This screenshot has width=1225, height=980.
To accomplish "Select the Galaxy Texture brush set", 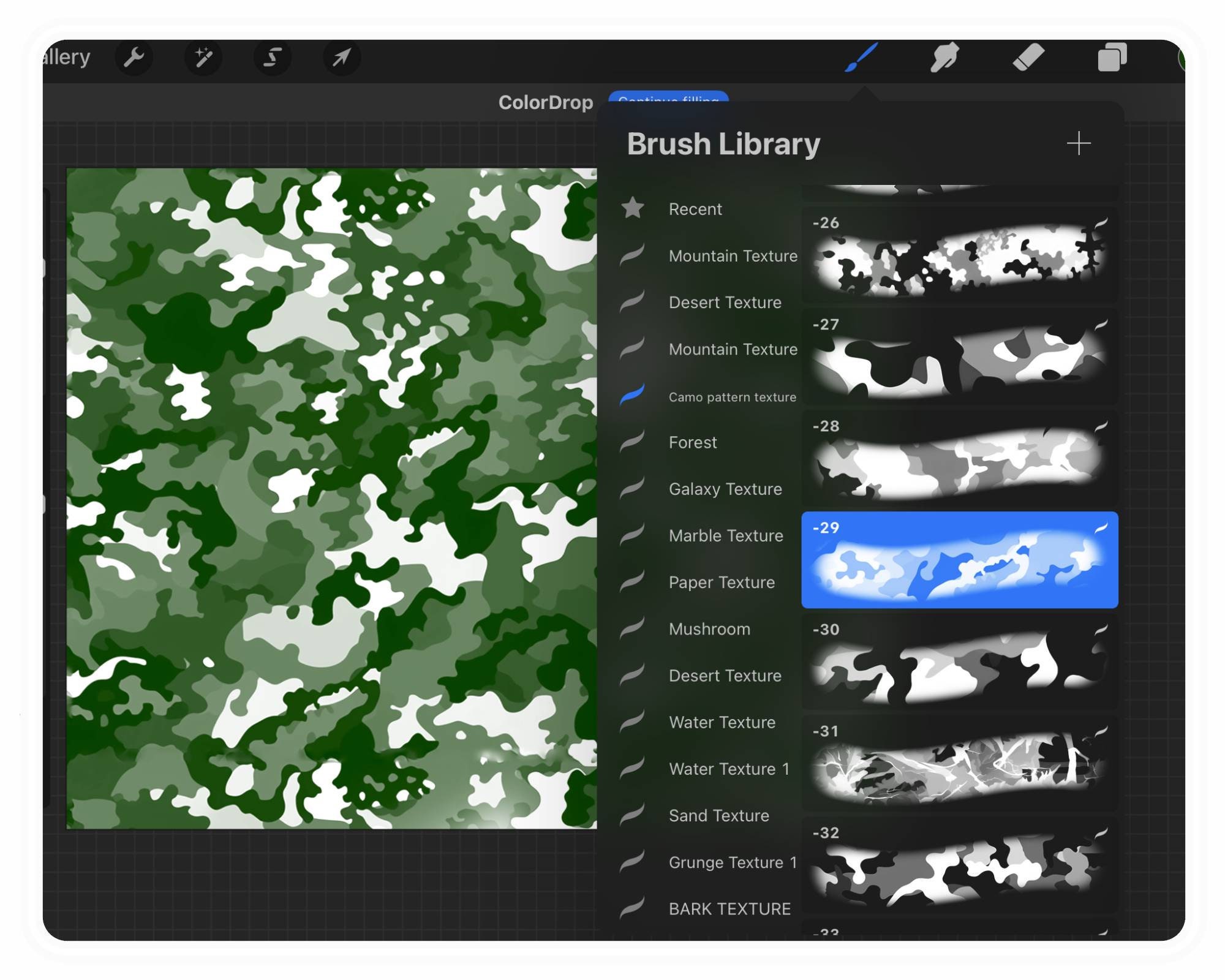I will (x=725, y=489).
